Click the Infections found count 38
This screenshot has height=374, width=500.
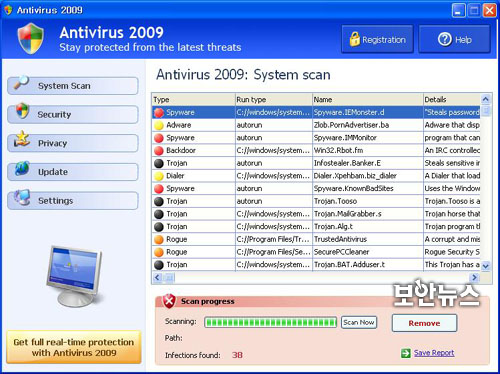point(237,355)
